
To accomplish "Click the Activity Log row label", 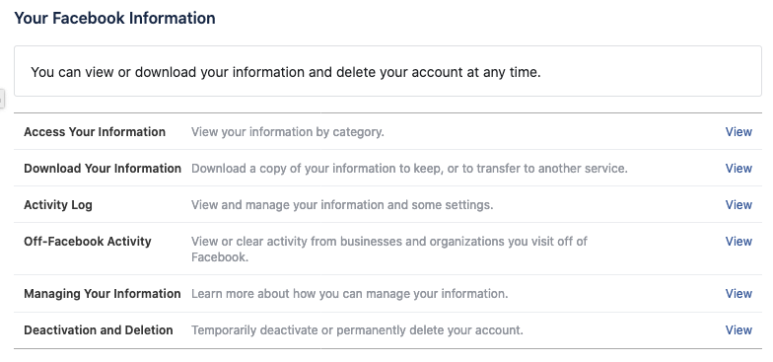I will tap(58, 205).
